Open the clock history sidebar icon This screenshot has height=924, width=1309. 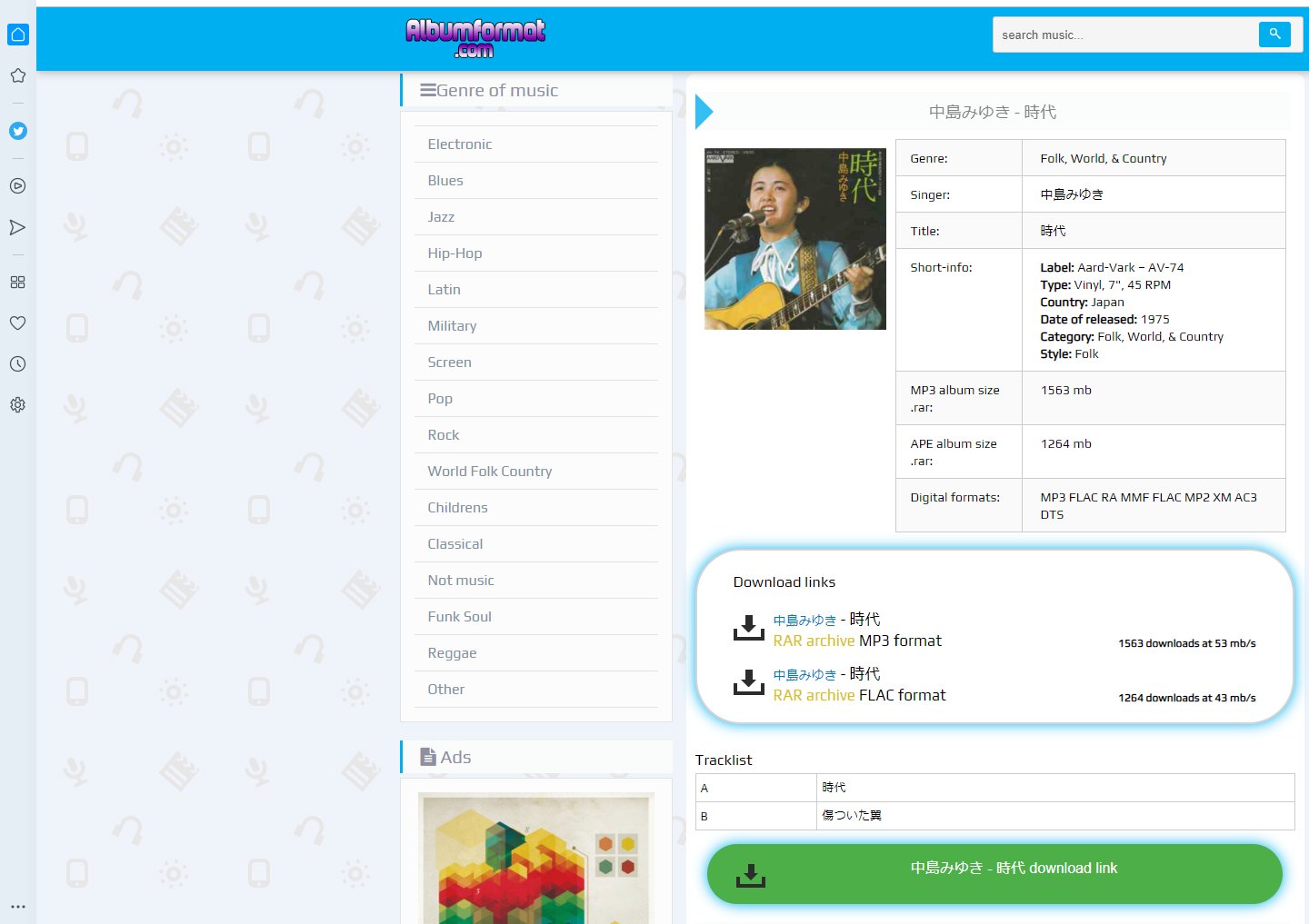tap(17, 363)
